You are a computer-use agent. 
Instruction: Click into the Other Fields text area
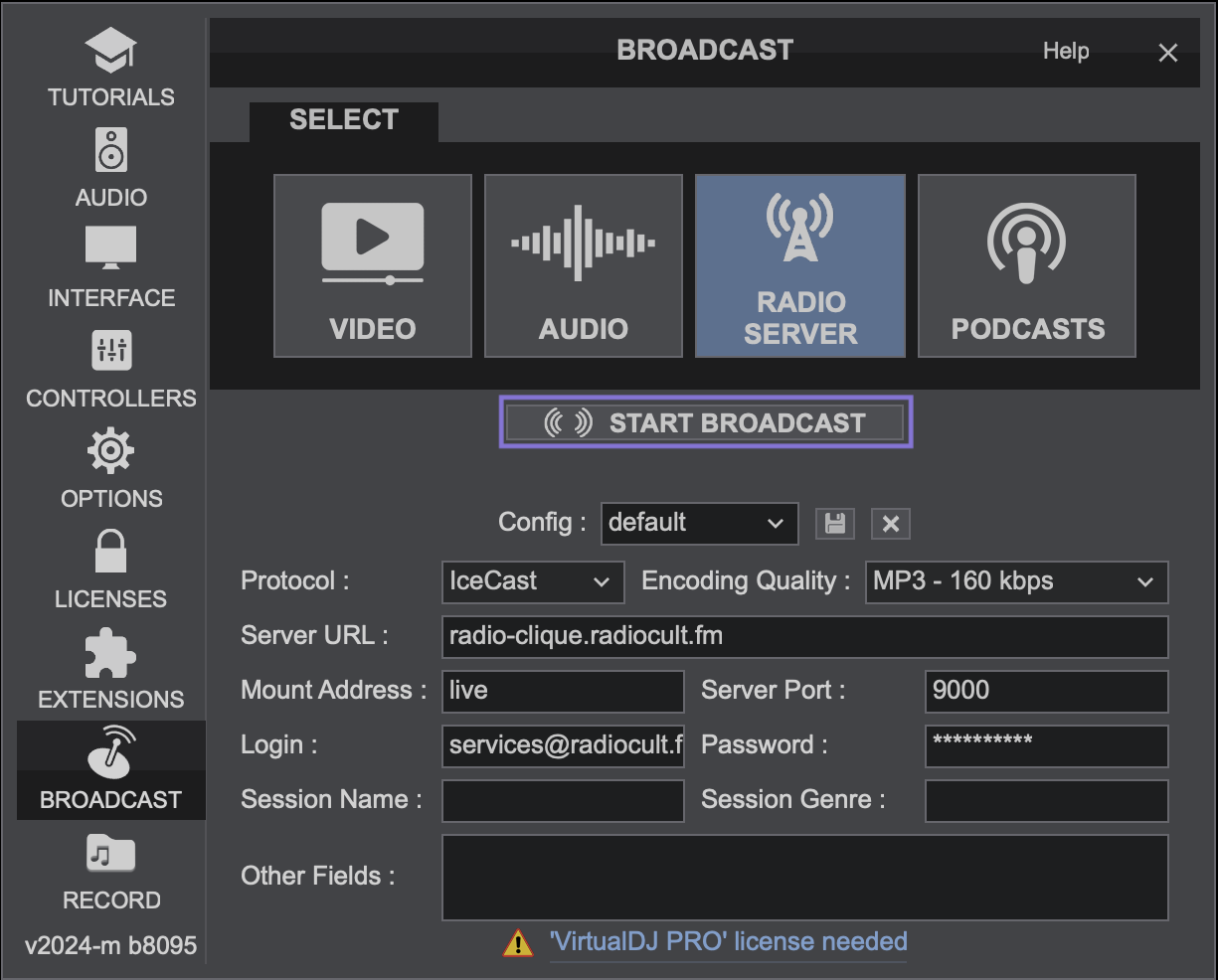click(804, 877)
